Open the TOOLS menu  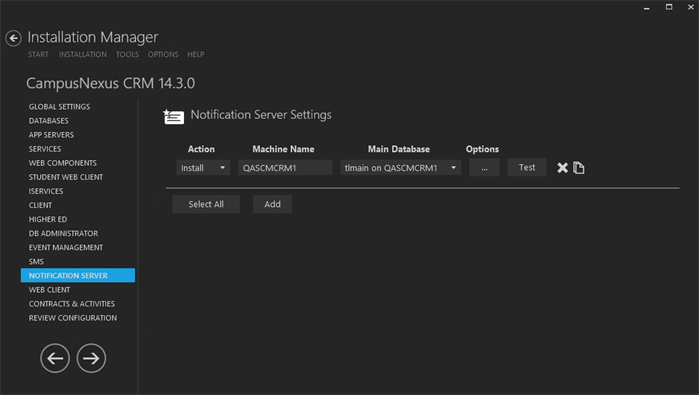[127, 54]
